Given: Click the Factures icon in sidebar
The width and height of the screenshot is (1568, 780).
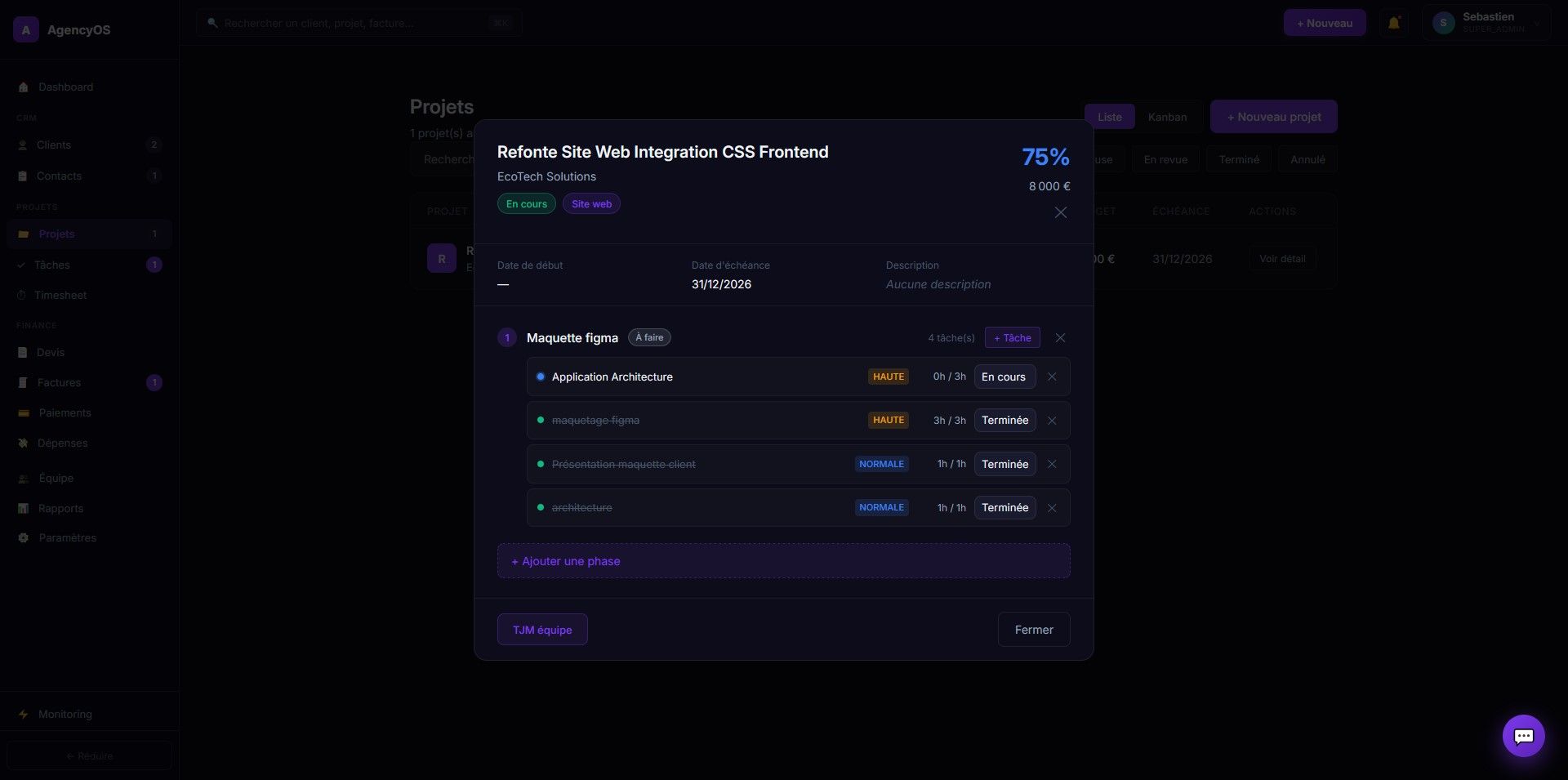Looking at the screenshot, I should 23,383.
